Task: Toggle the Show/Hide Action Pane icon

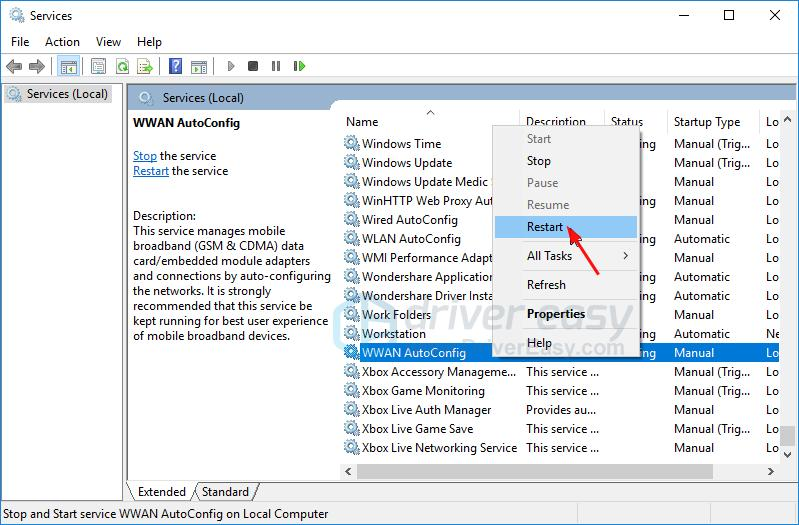Action: pos(199,66)
